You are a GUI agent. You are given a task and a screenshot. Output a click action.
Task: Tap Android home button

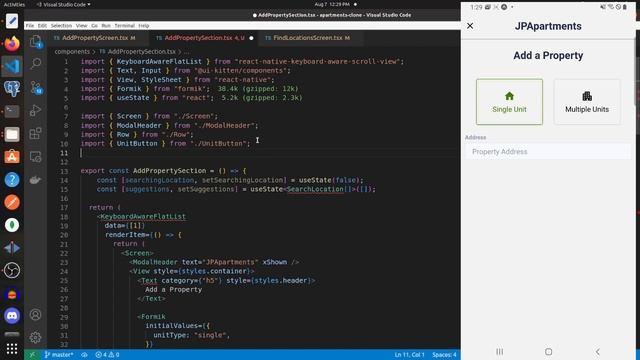tap(548, 351)
